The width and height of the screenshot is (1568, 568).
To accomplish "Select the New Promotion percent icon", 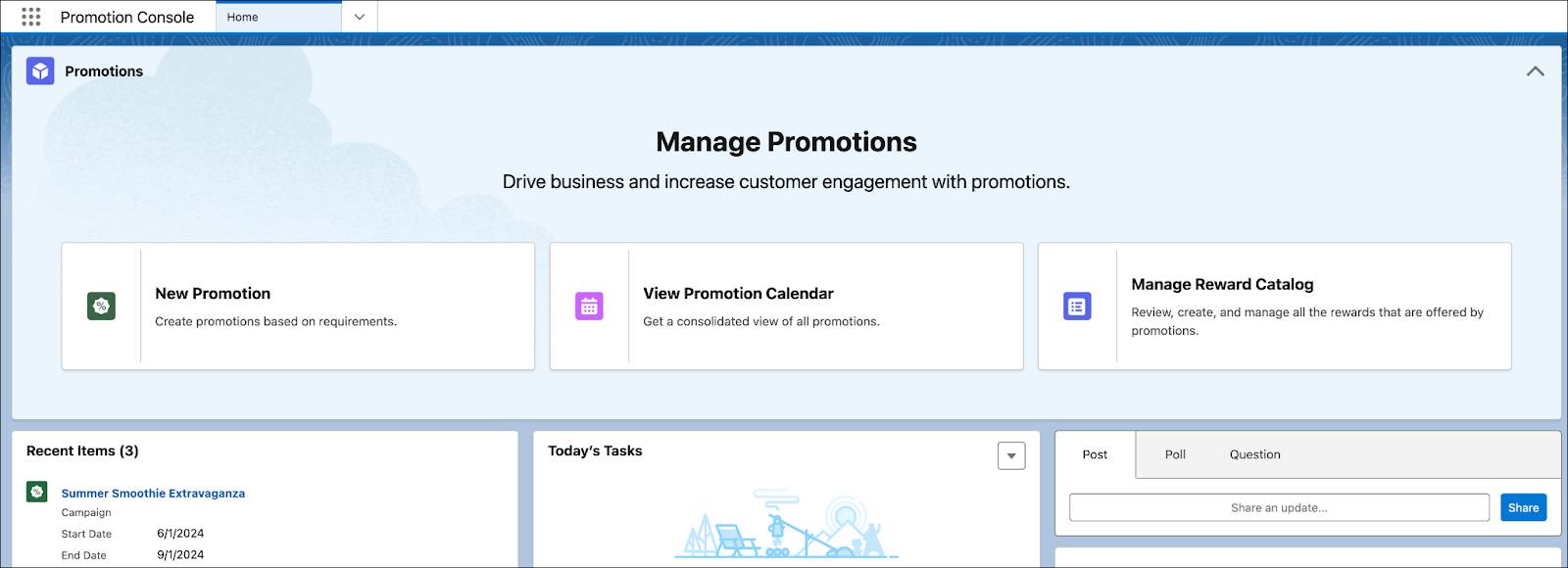I will pyautogui.click(x=99, y=306).
